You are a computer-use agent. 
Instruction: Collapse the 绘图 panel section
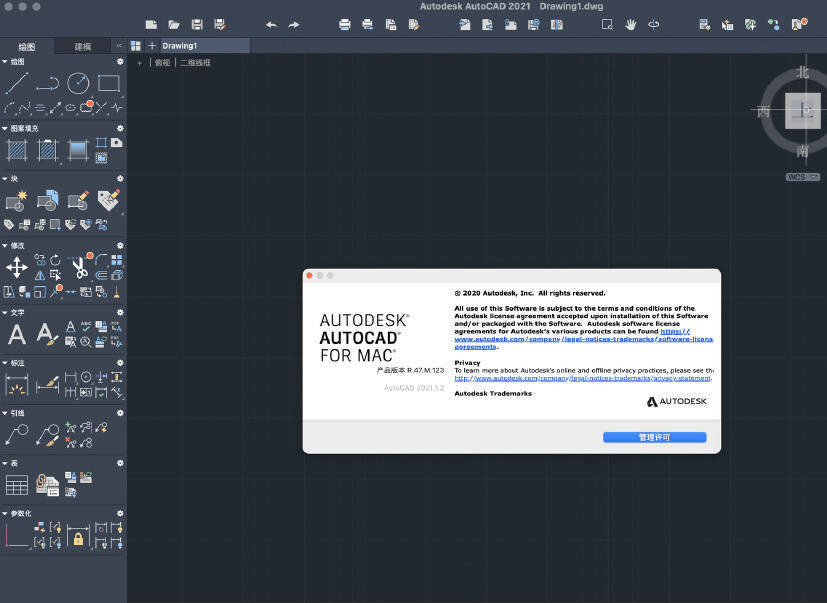point(5,62)
